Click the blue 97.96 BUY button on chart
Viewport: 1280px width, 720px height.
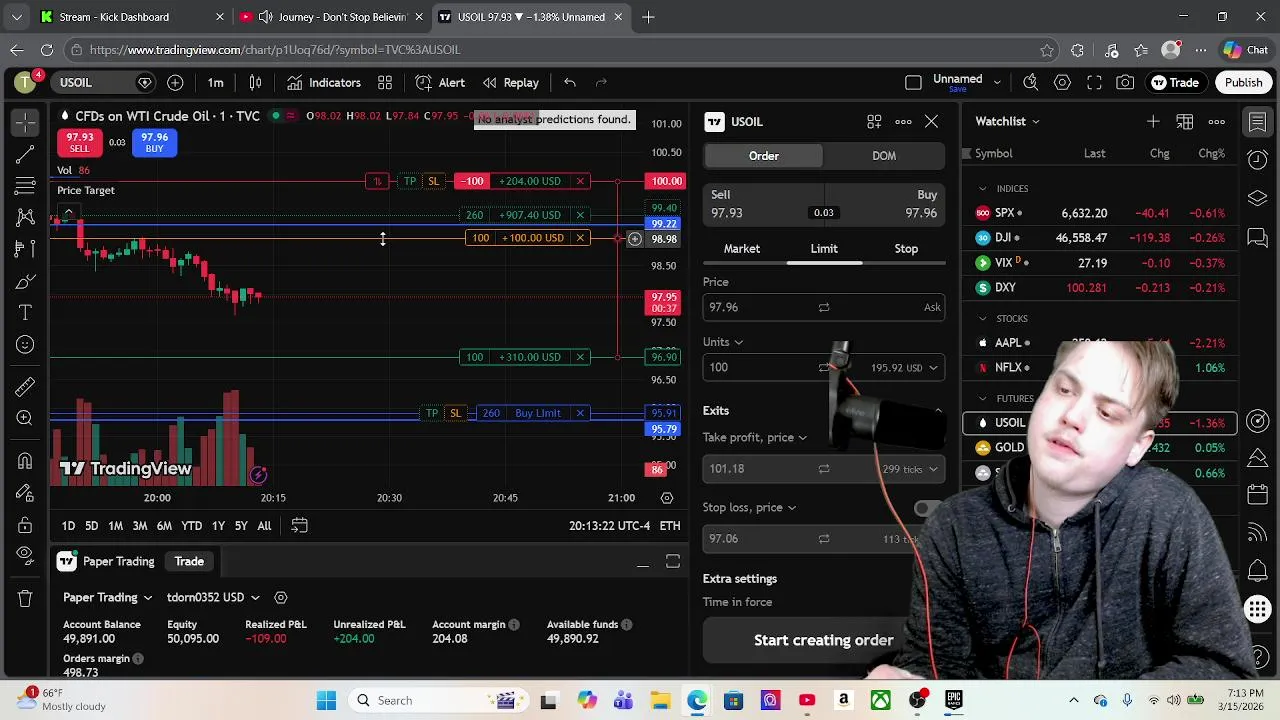pos(154,143)
